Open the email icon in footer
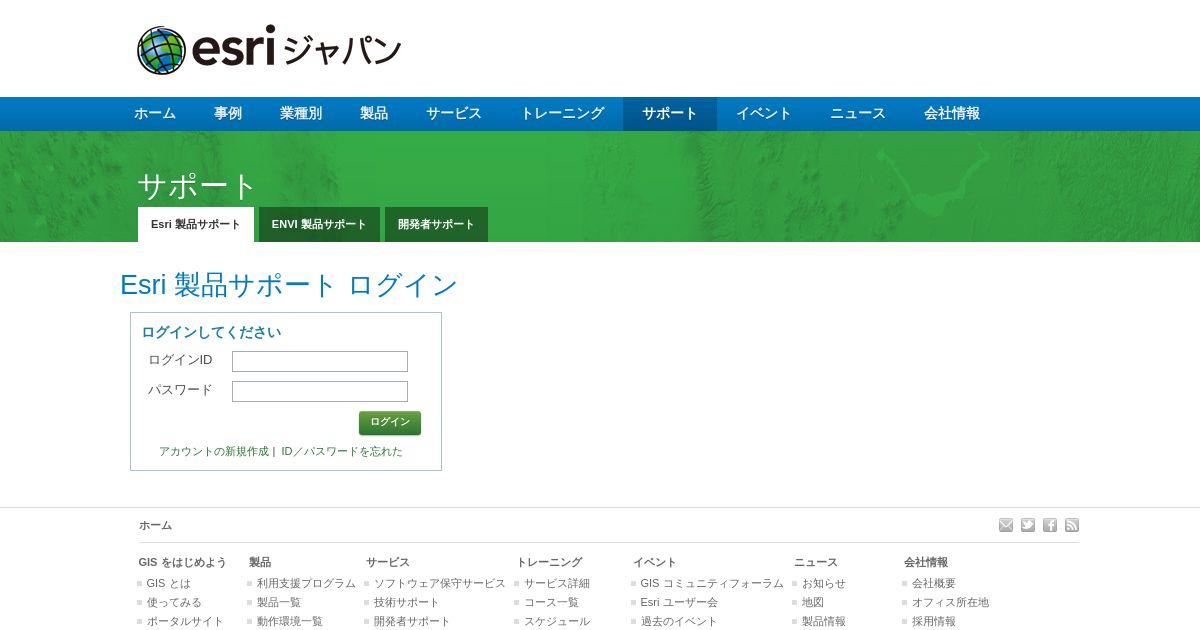Image resolution: width=1200 pixels, height=630 pixels. pyautogui.click(x=1006, y=525)
